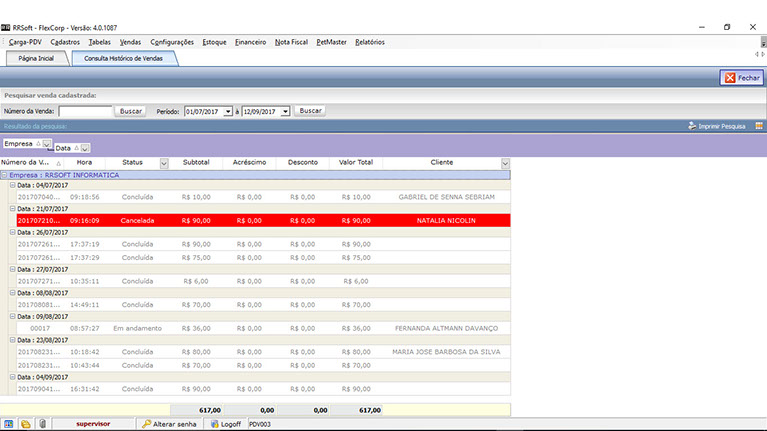Click the Número da Venda input field
Image resolution: width=767 pixels, height=431 pixels.
click(x=85, y=111)
